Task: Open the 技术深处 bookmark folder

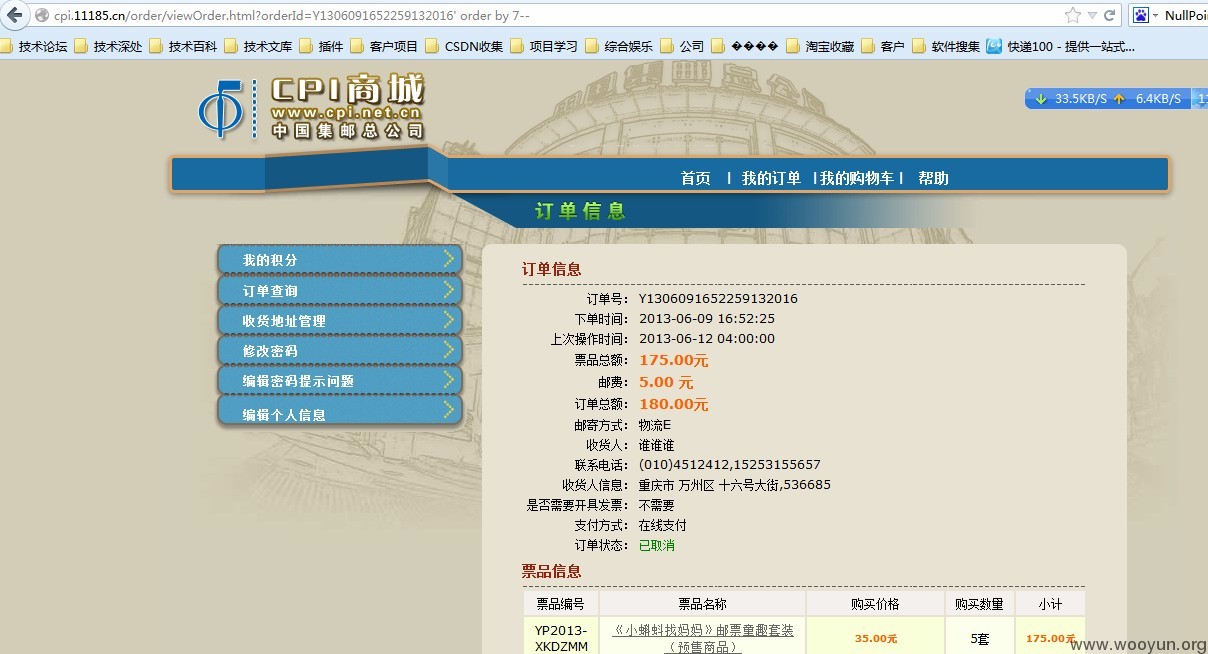Action: pos(110,46)
